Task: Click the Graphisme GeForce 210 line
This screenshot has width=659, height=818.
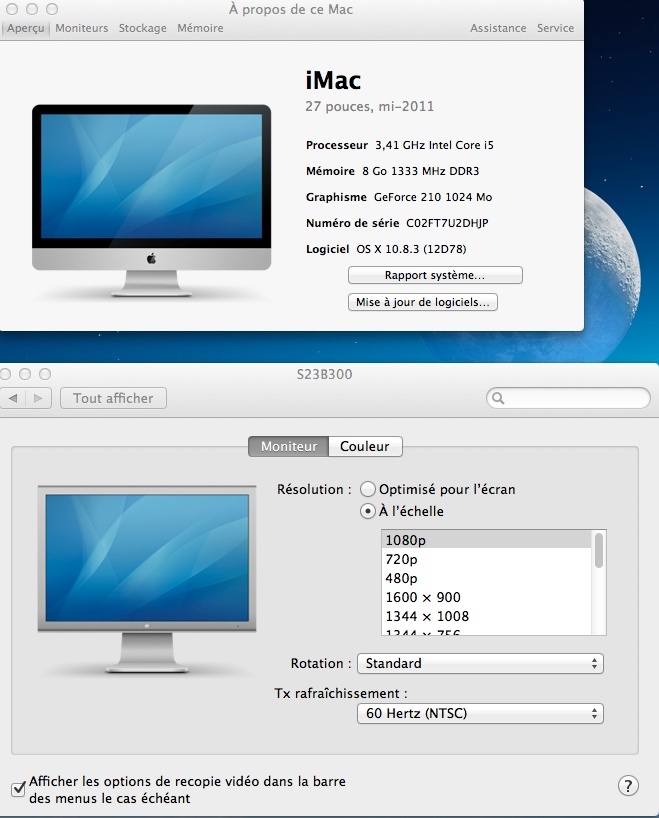Action: [x=399, y=197]
